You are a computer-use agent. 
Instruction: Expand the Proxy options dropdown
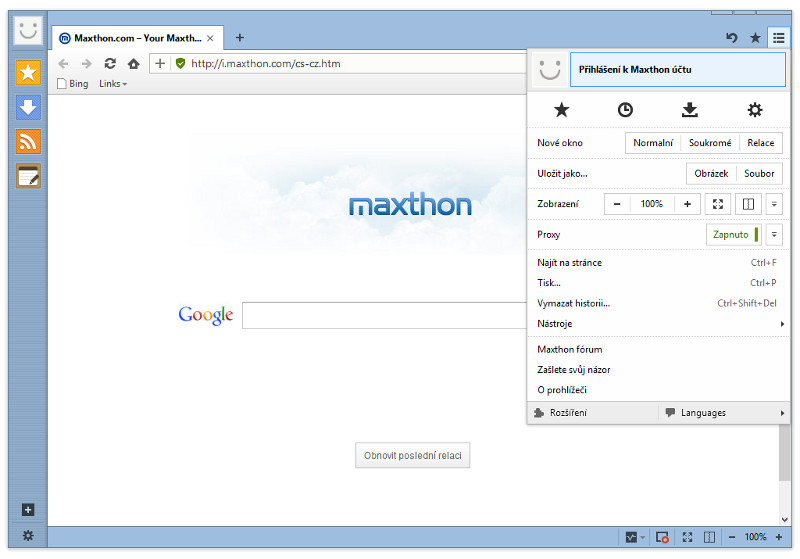coord(774,235)
